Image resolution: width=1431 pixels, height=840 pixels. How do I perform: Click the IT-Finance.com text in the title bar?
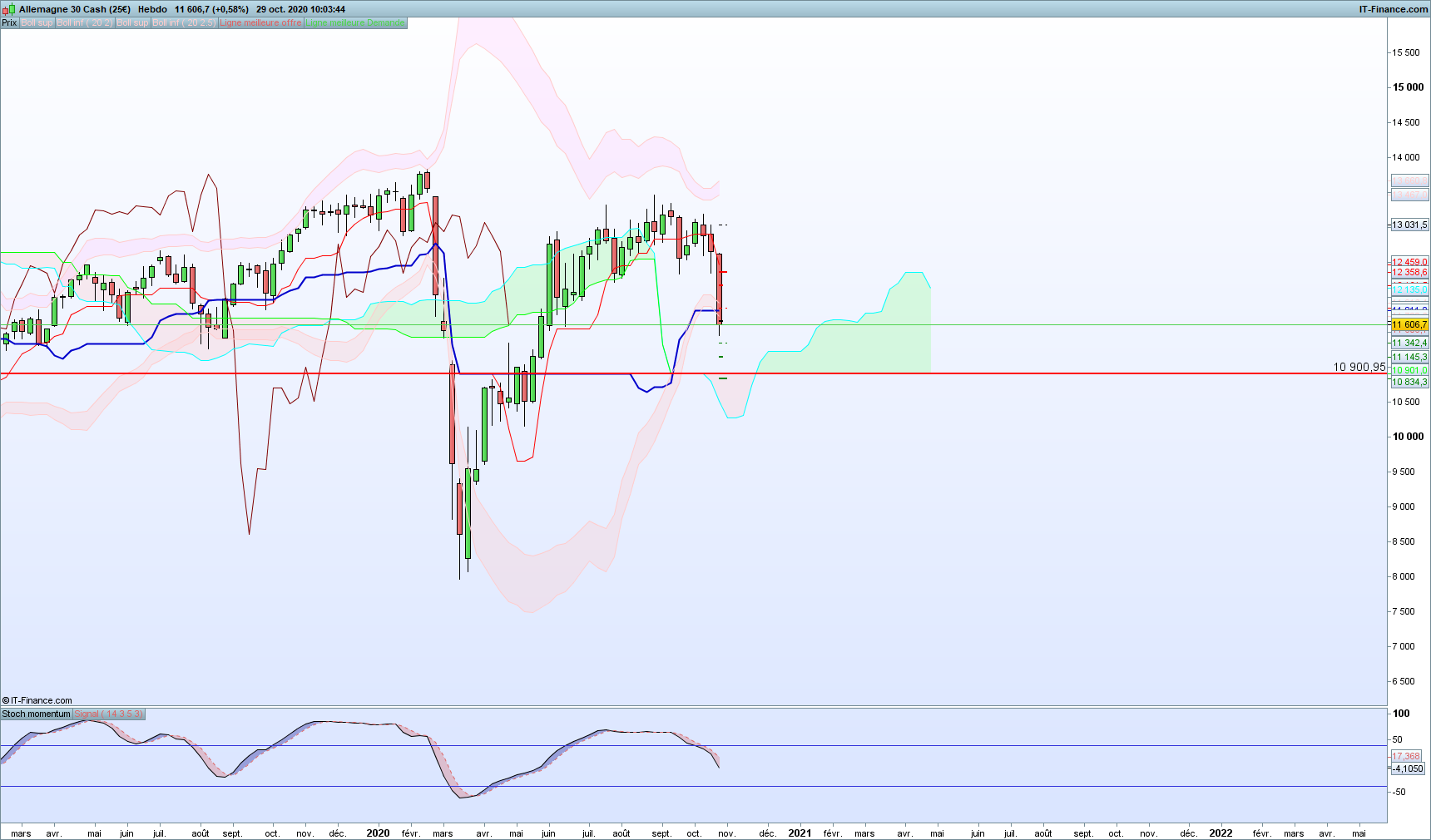pyautogui.click(x=1394, y=9)
